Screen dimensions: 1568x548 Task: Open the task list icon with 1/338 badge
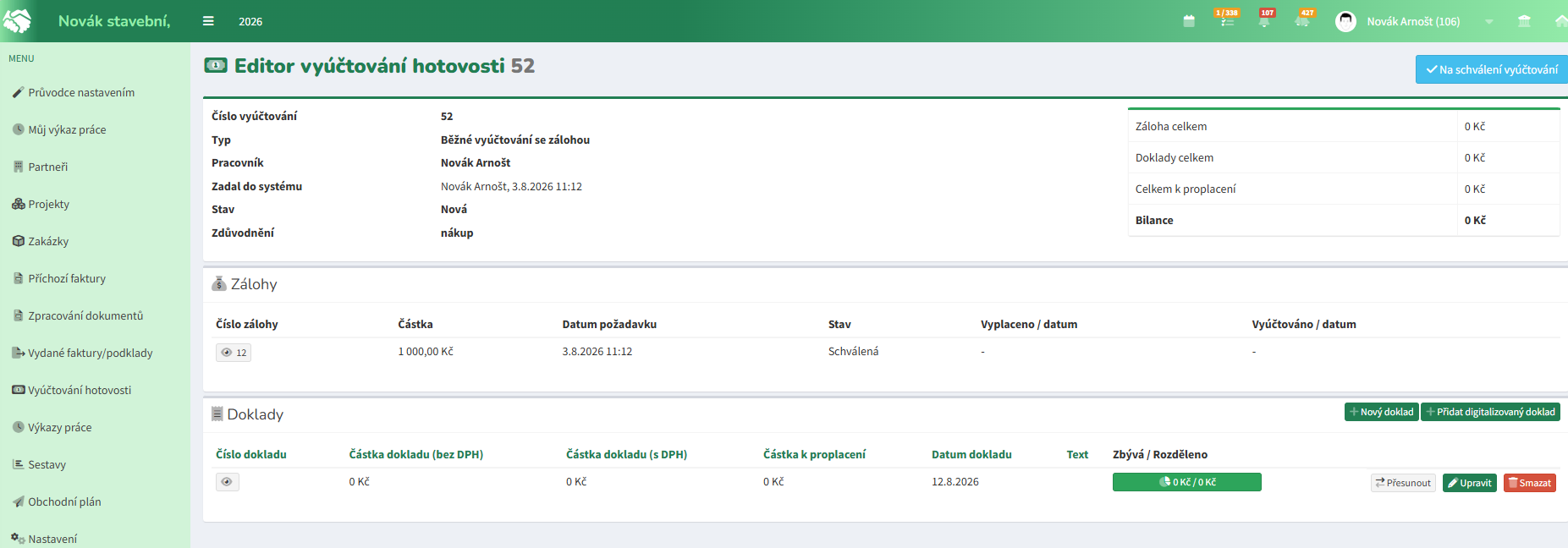click(x=1227, y=20)
